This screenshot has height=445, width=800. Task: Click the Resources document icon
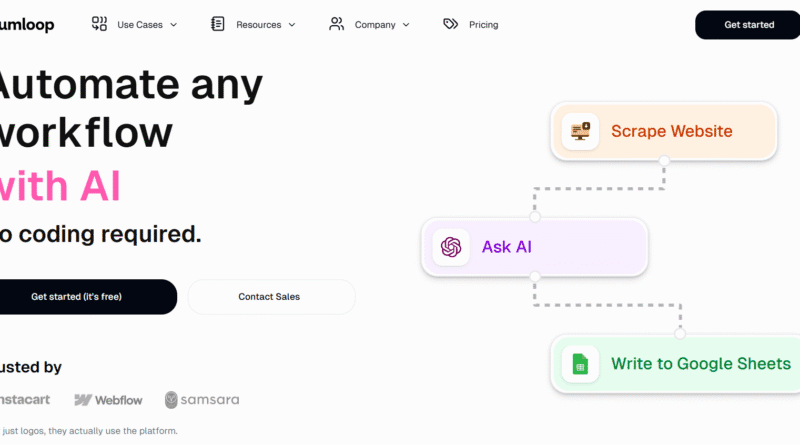(218, 24)
